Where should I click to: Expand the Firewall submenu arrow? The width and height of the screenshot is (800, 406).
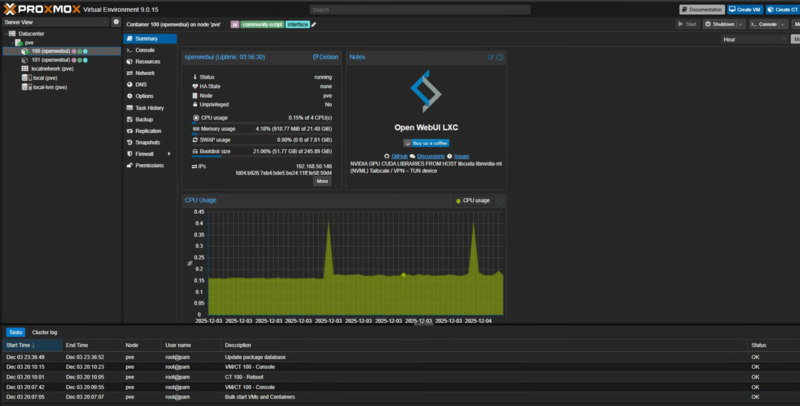tap(168, 154)
